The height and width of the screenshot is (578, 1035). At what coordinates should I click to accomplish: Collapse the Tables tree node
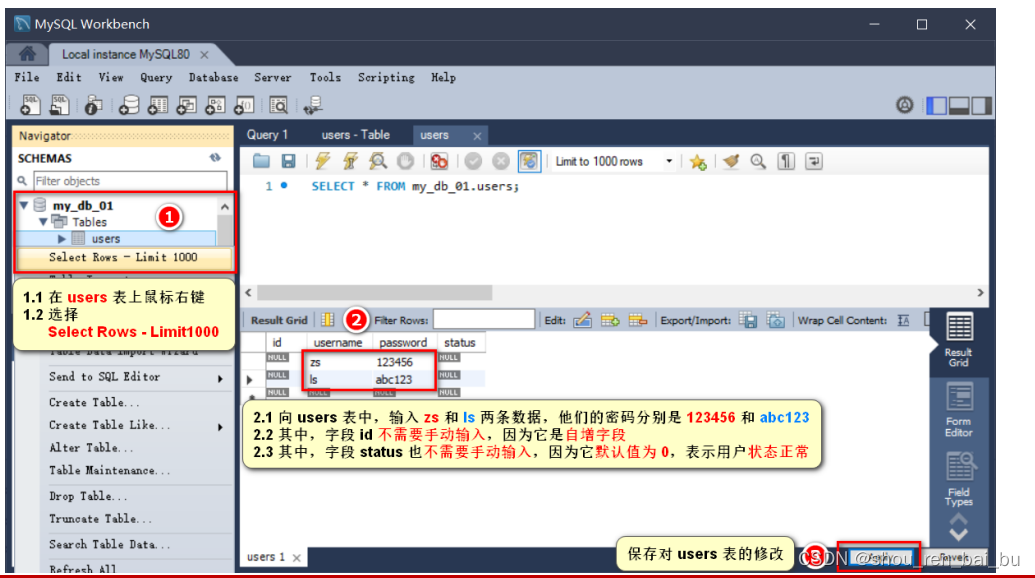pos(43,222)
